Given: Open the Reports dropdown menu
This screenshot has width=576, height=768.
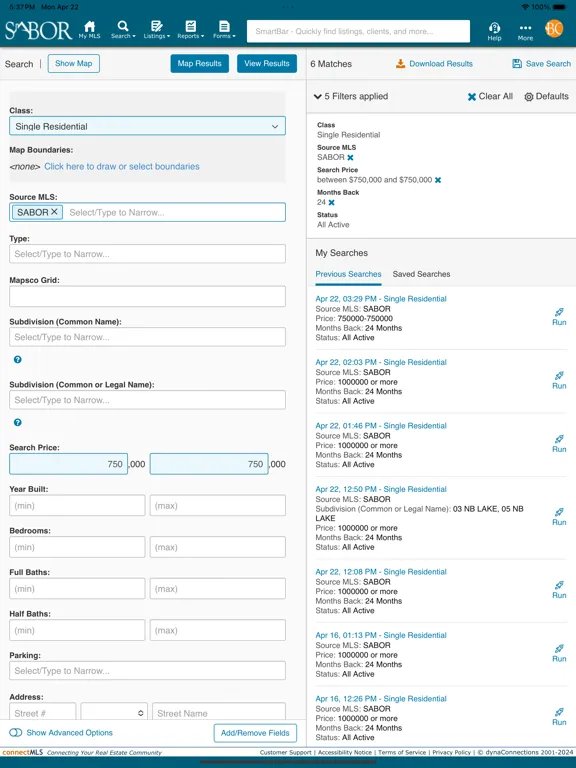Looking at the screenshot, I should point(191,30).
